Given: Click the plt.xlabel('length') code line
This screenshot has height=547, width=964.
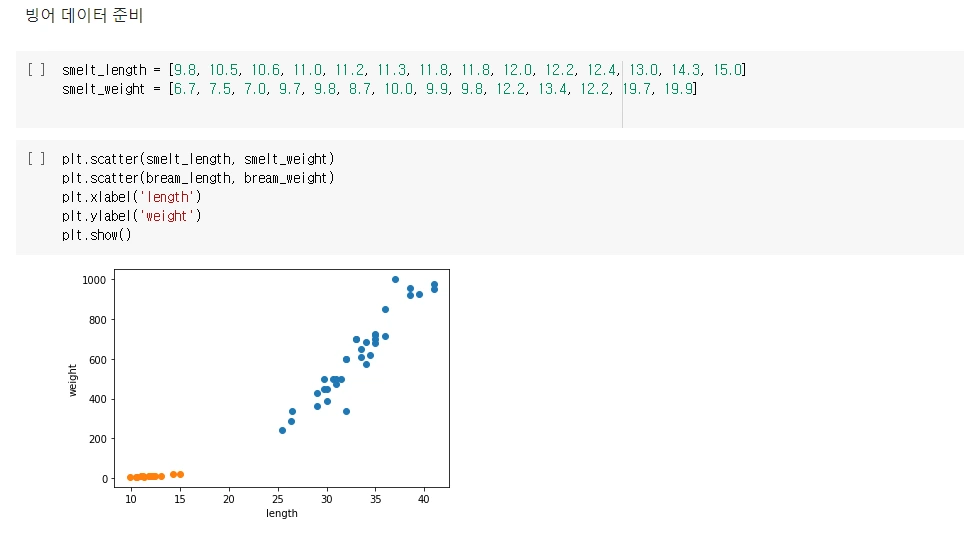Looking at the screenshot, I should 132,197.
